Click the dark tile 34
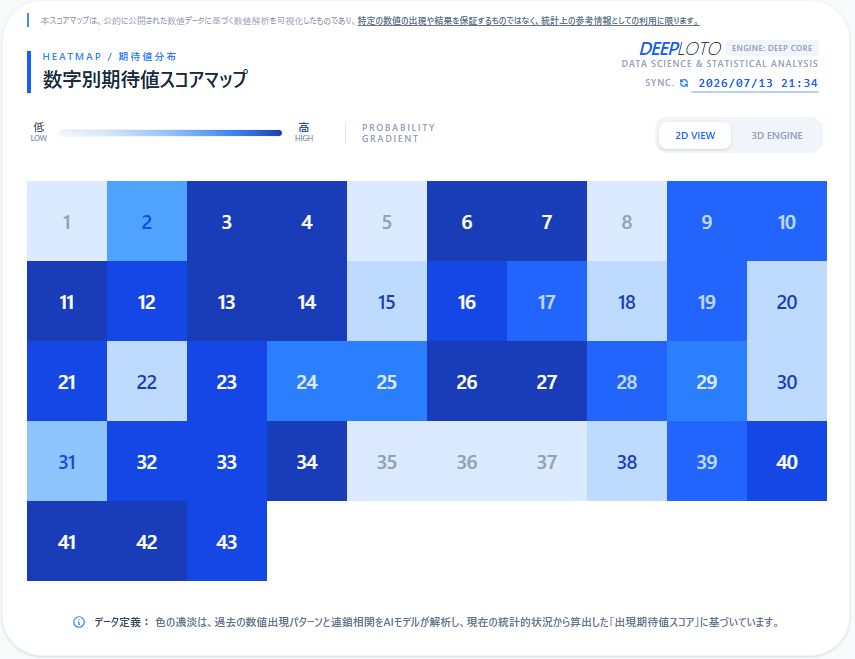The image size is (855, 659). 307,461
